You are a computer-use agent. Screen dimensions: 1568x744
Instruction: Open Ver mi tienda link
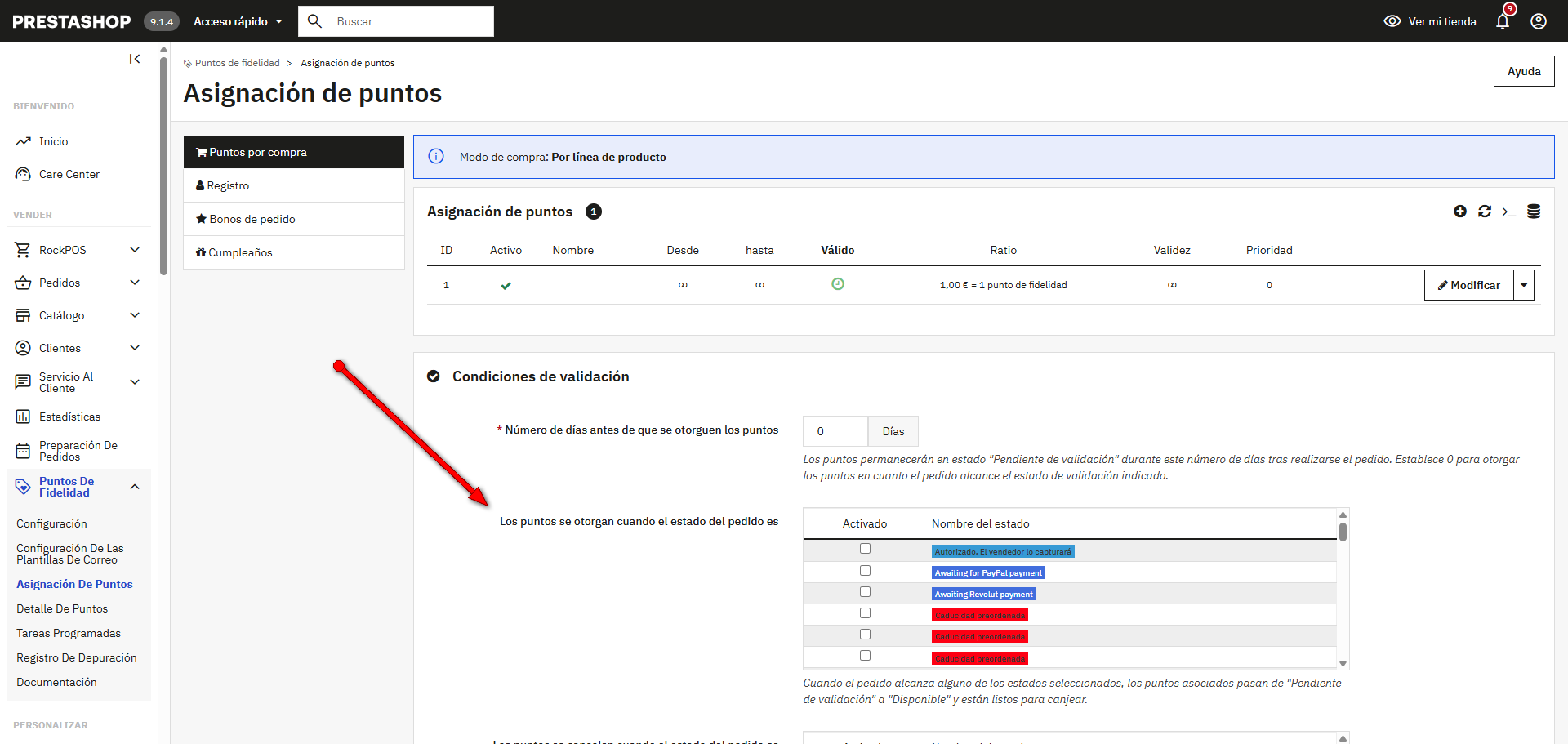tap(1431, 21)
